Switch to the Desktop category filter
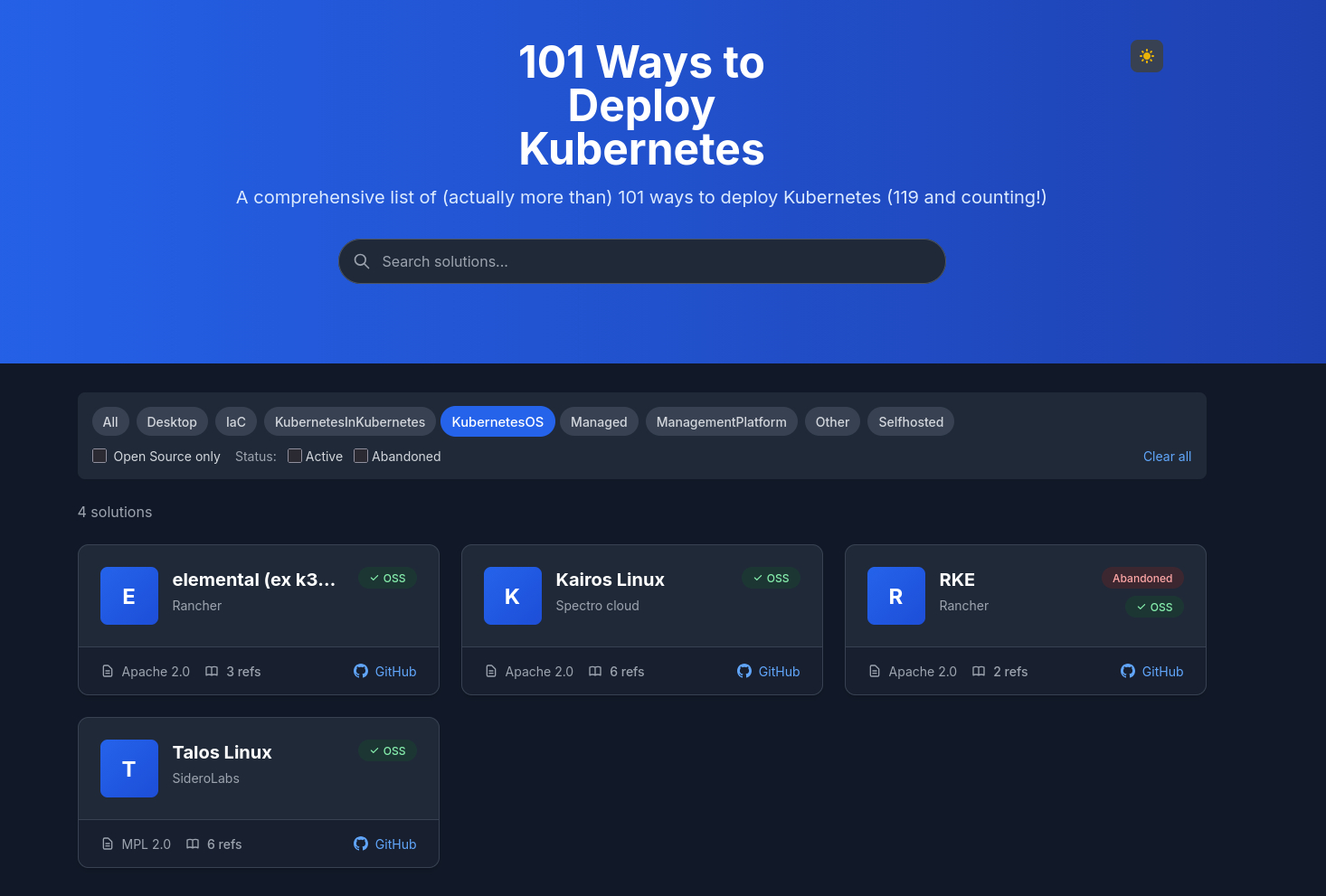Screen dimensions: 1326x896 tap(172, 422)
